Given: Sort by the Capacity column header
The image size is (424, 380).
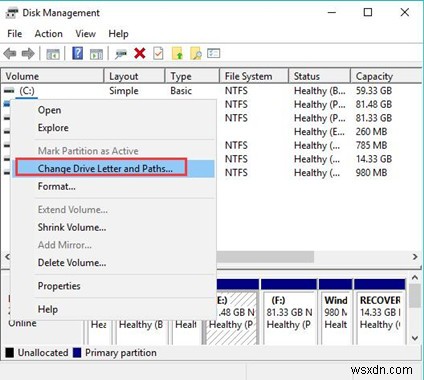Looking at the screenshot, I should click(x=387, y=76).
